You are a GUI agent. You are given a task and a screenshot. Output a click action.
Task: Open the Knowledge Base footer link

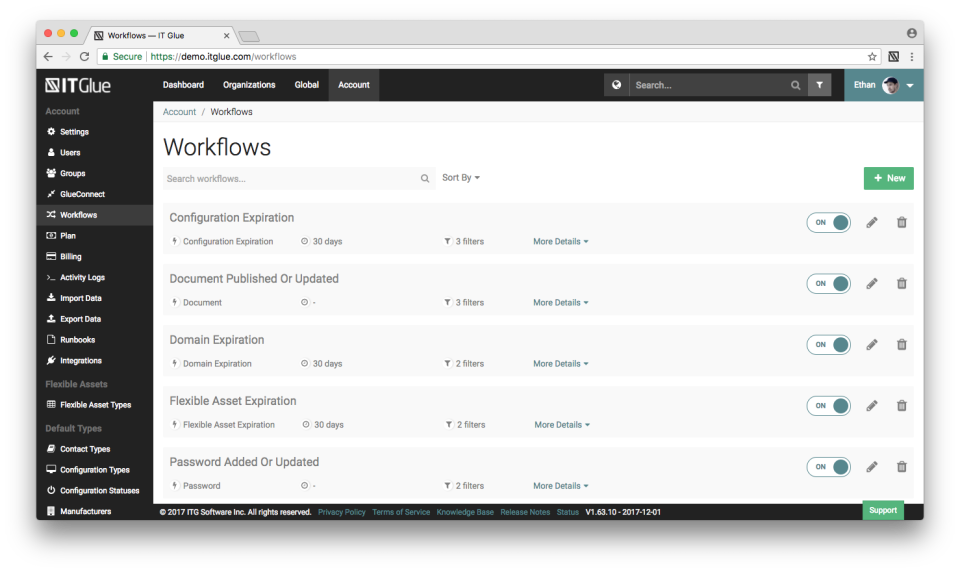(465, 512)
